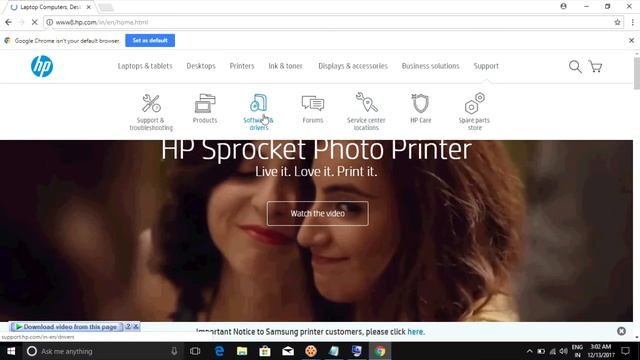Show hidden system tray icons
Viewport: 640px width, 360px height.
point(529,351)
